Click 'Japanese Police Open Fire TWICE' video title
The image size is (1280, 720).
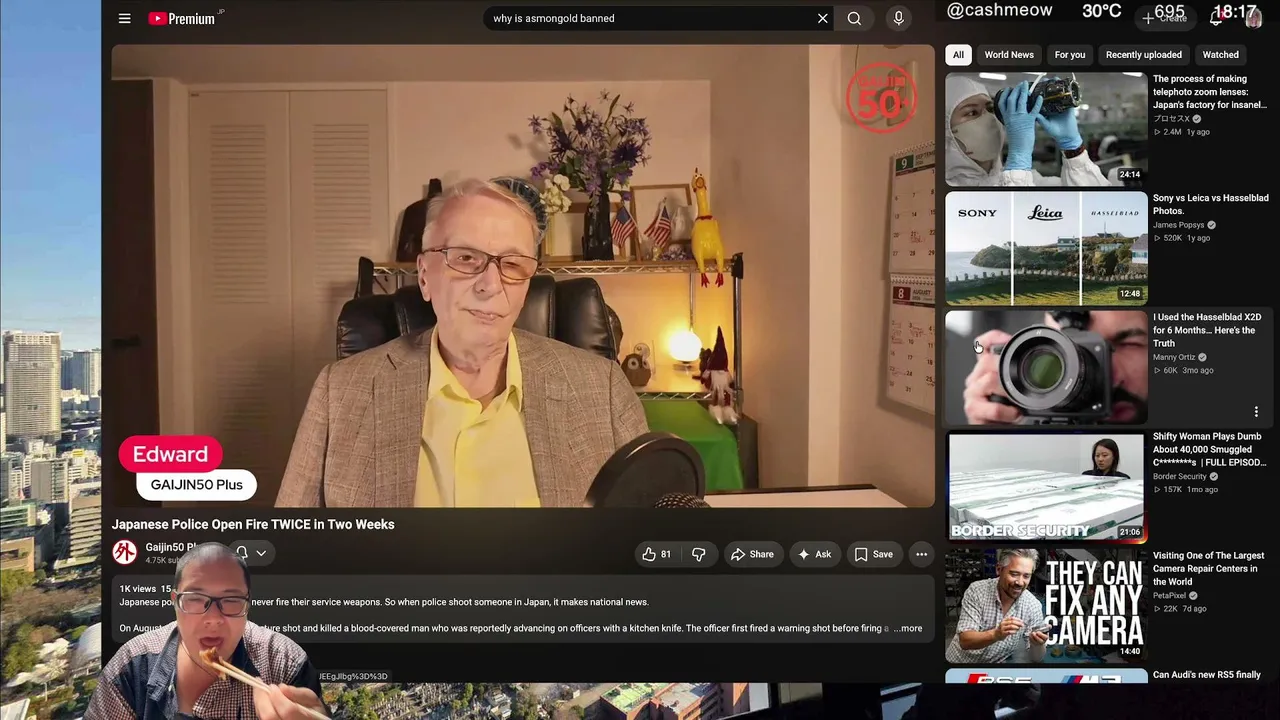[253, 524]
